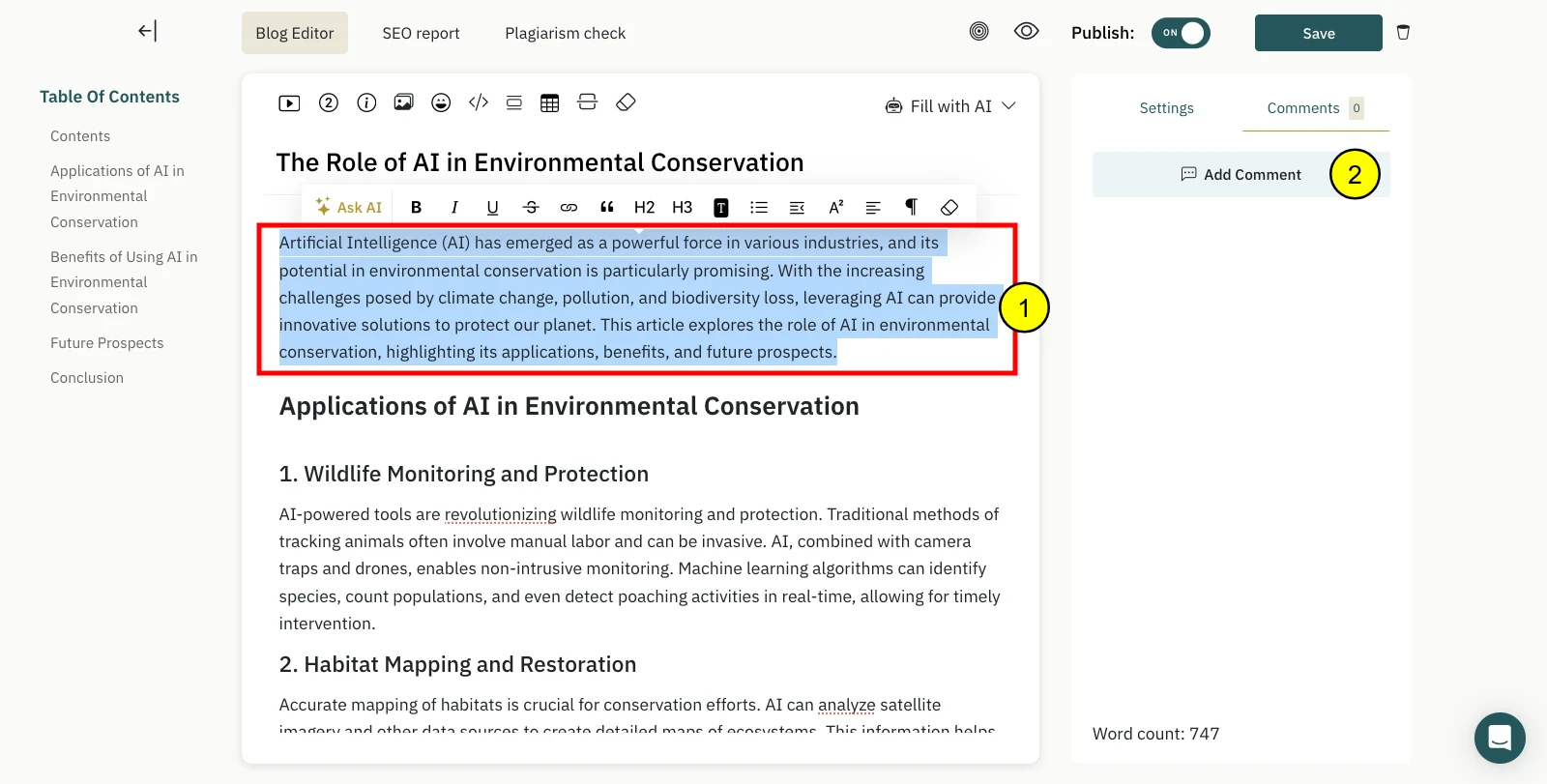This screenshot has width=1547, height=784.
Task: Convert the selection to an H2 heading
Action: [x=644, y=207]
